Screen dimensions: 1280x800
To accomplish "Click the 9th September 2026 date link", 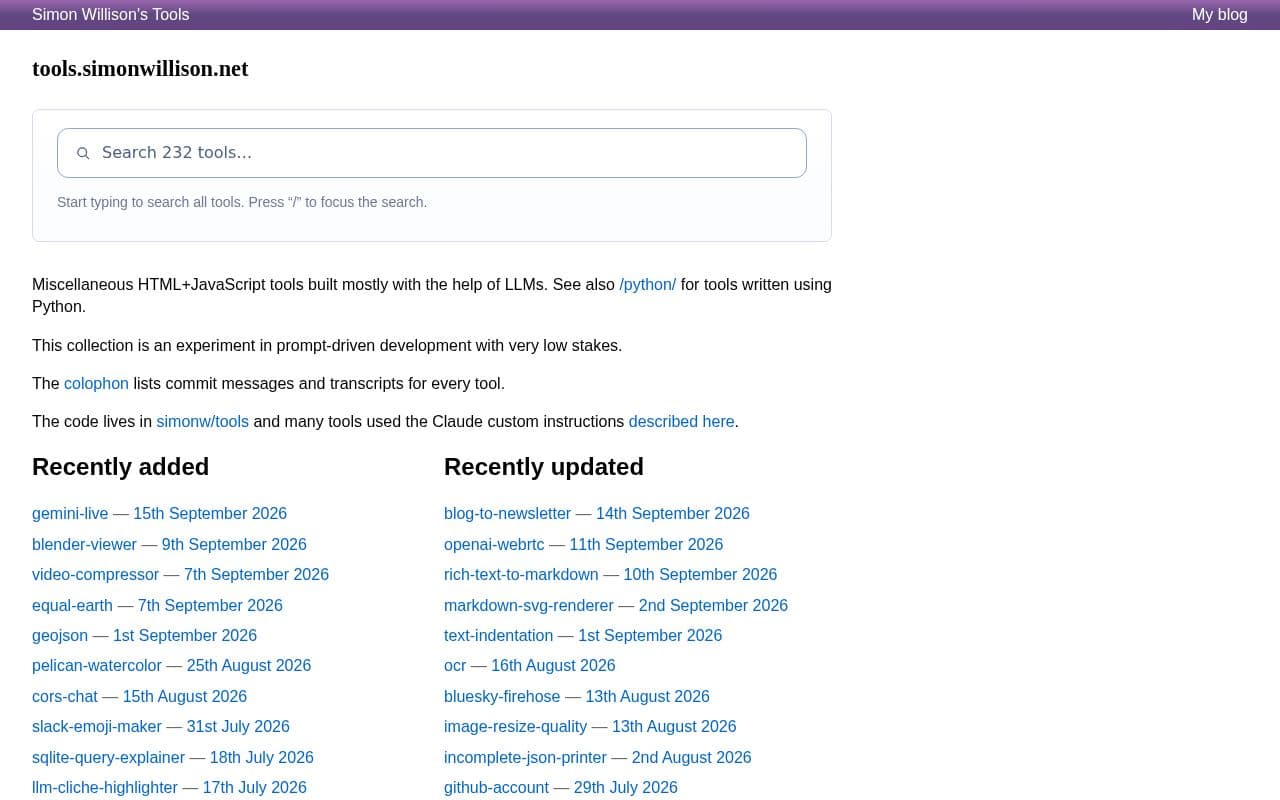I will 234,544.
